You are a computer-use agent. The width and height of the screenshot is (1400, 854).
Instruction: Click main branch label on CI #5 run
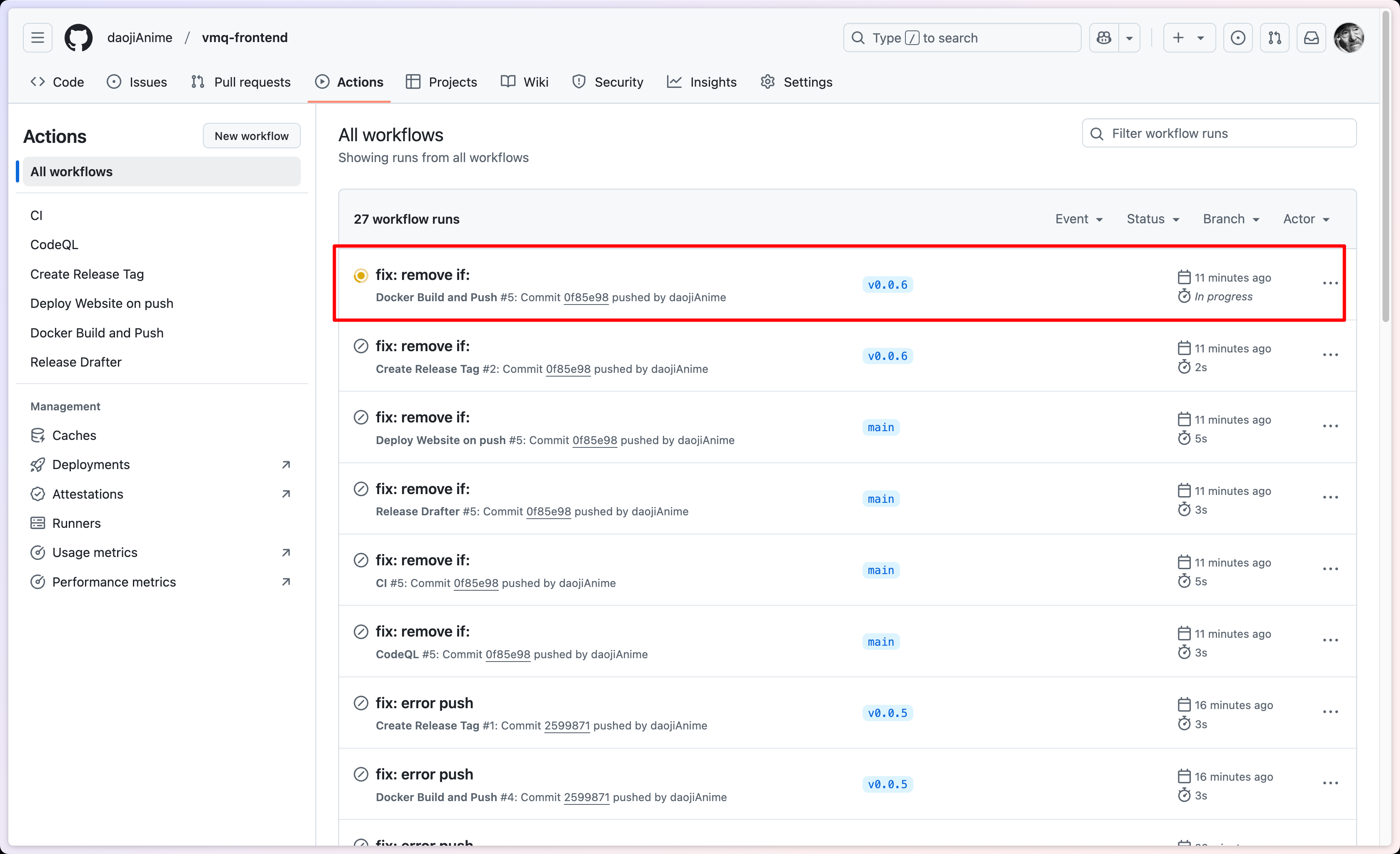pos(881,570)
